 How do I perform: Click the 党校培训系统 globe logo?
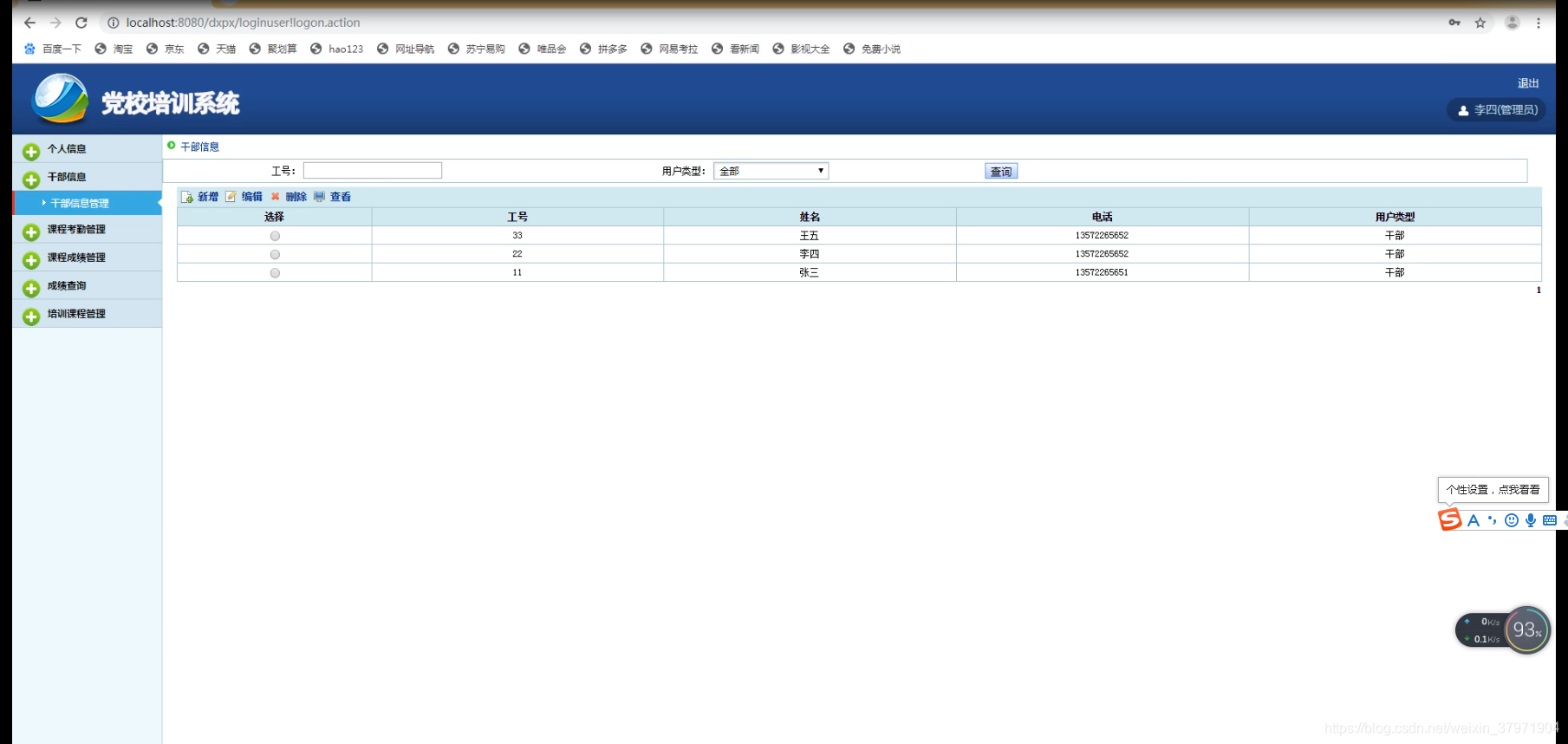pos(60,98)
